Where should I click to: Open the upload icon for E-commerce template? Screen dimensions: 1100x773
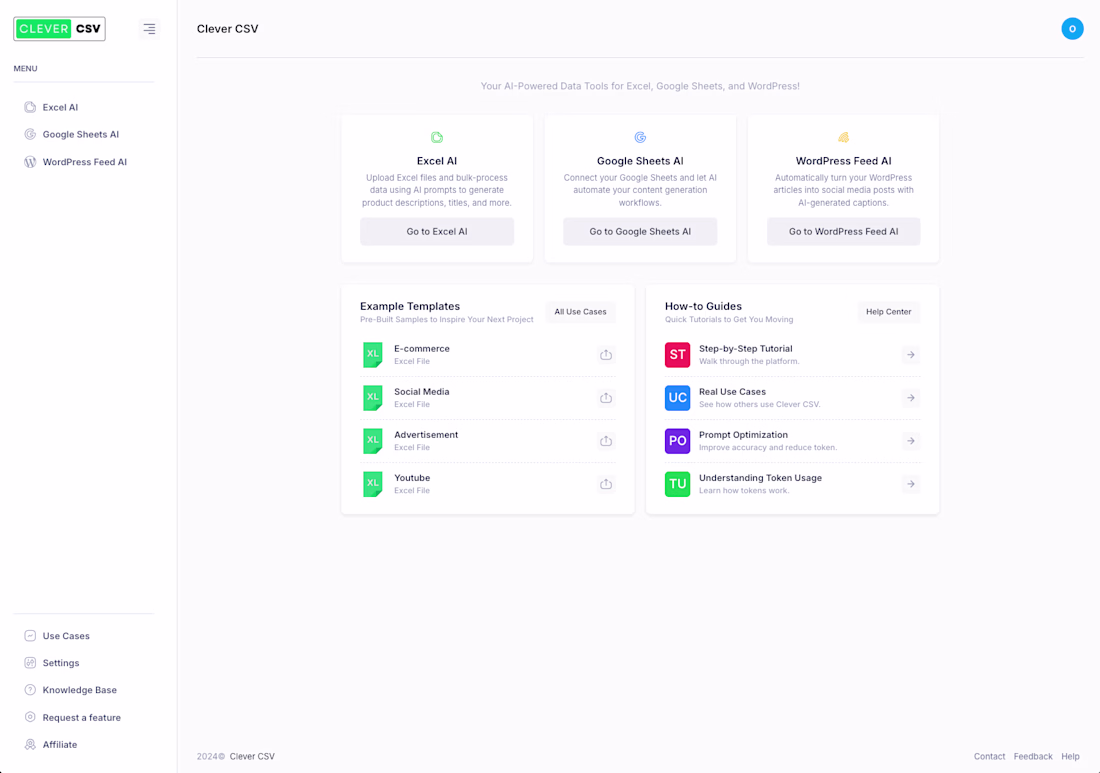click(606, 355)
